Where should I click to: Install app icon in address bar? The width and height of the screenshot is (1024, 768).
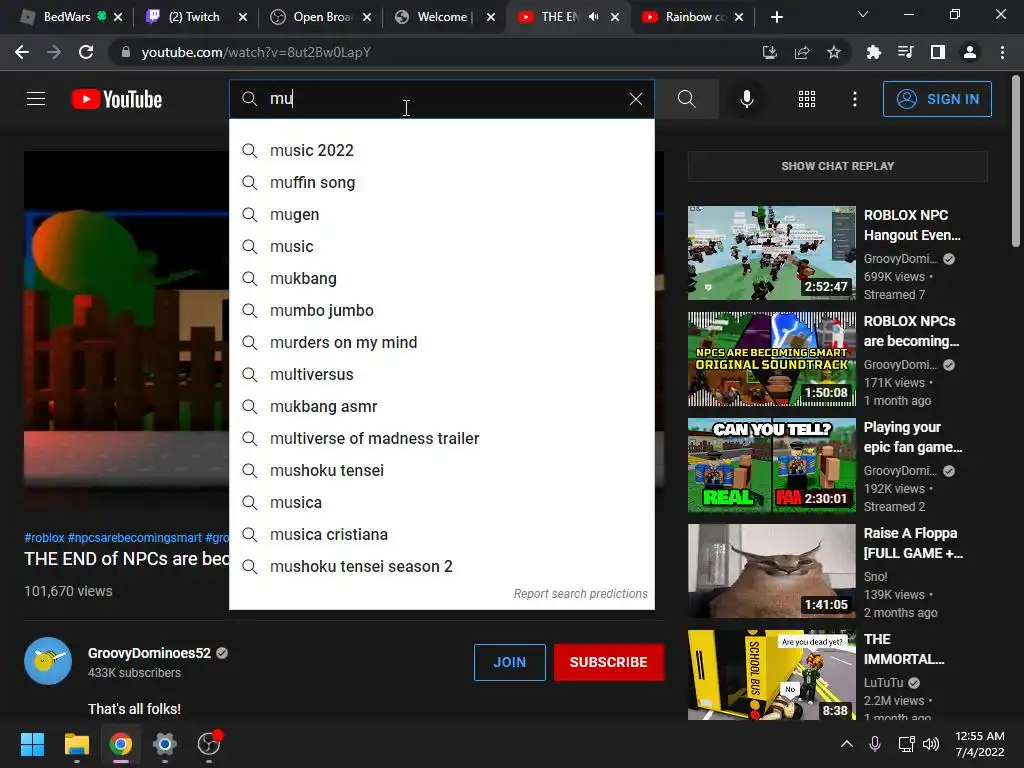click(769, 52)
